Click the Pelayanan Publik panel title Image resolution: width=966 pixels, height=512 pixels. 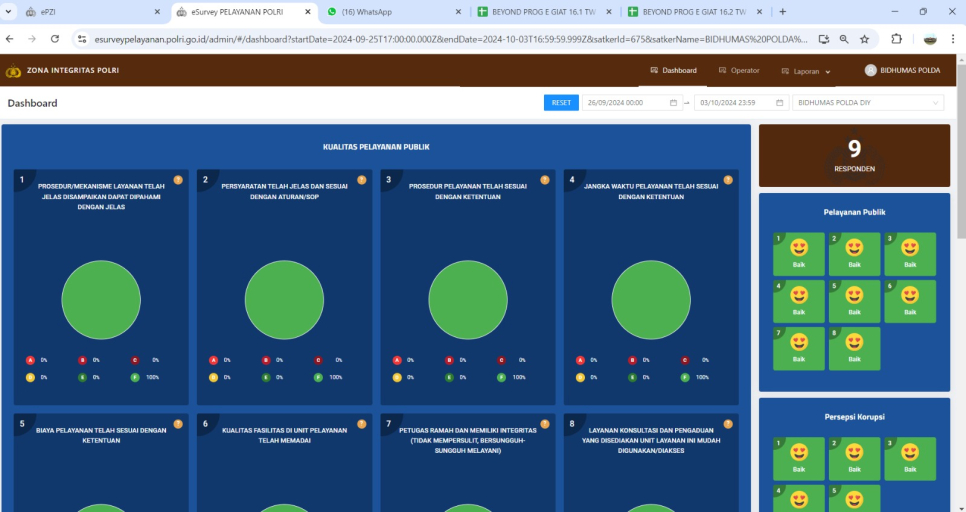(x=854, y=213)
